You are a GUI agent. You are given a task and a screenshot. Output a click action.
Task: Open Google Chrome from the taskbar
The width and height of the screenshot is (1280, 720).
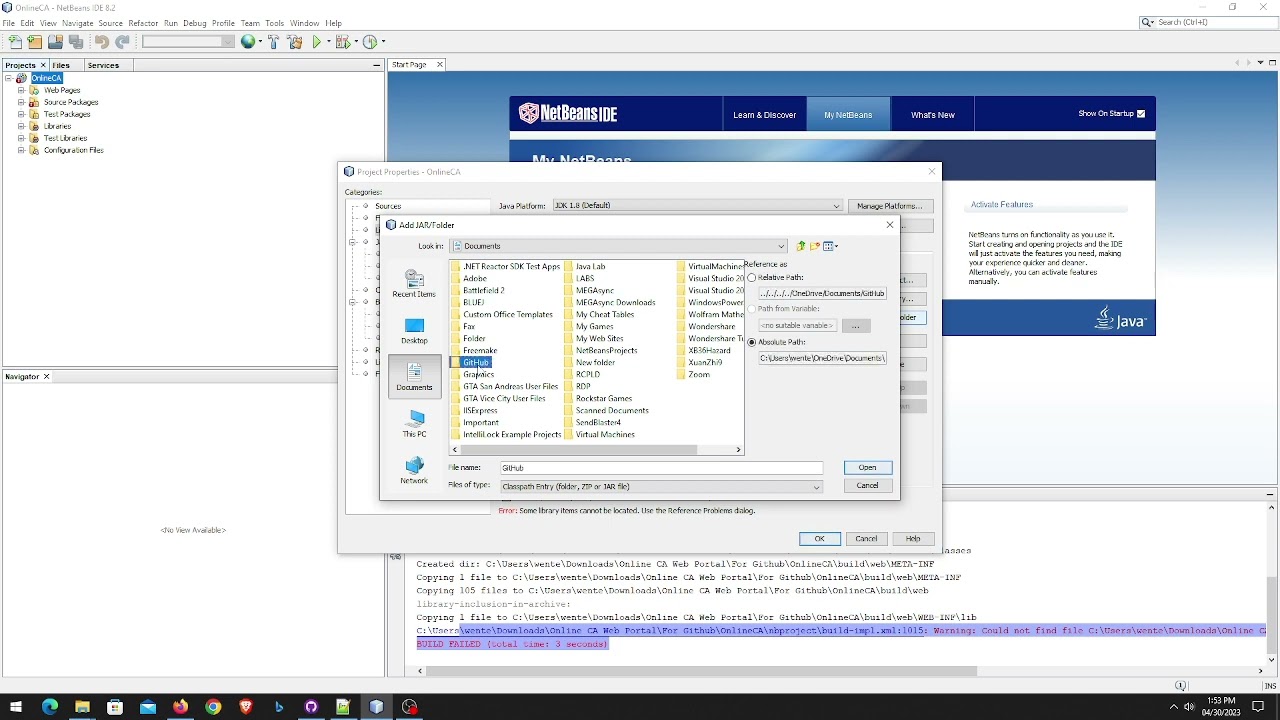pos(213,707)
